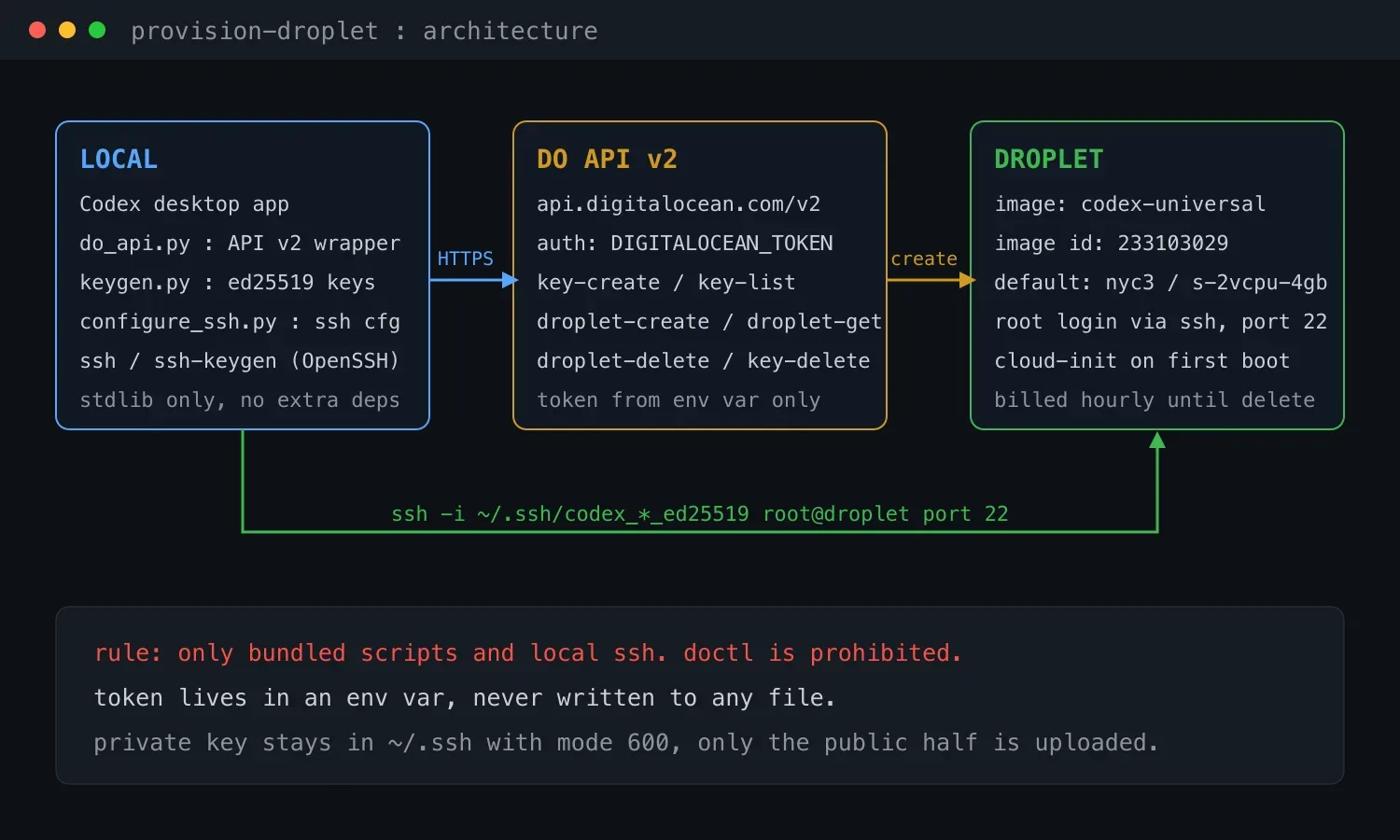The height and width of the screenshot is (840, 1400).
Task: Select the 'DO API v2' heading
Action: 607,160
